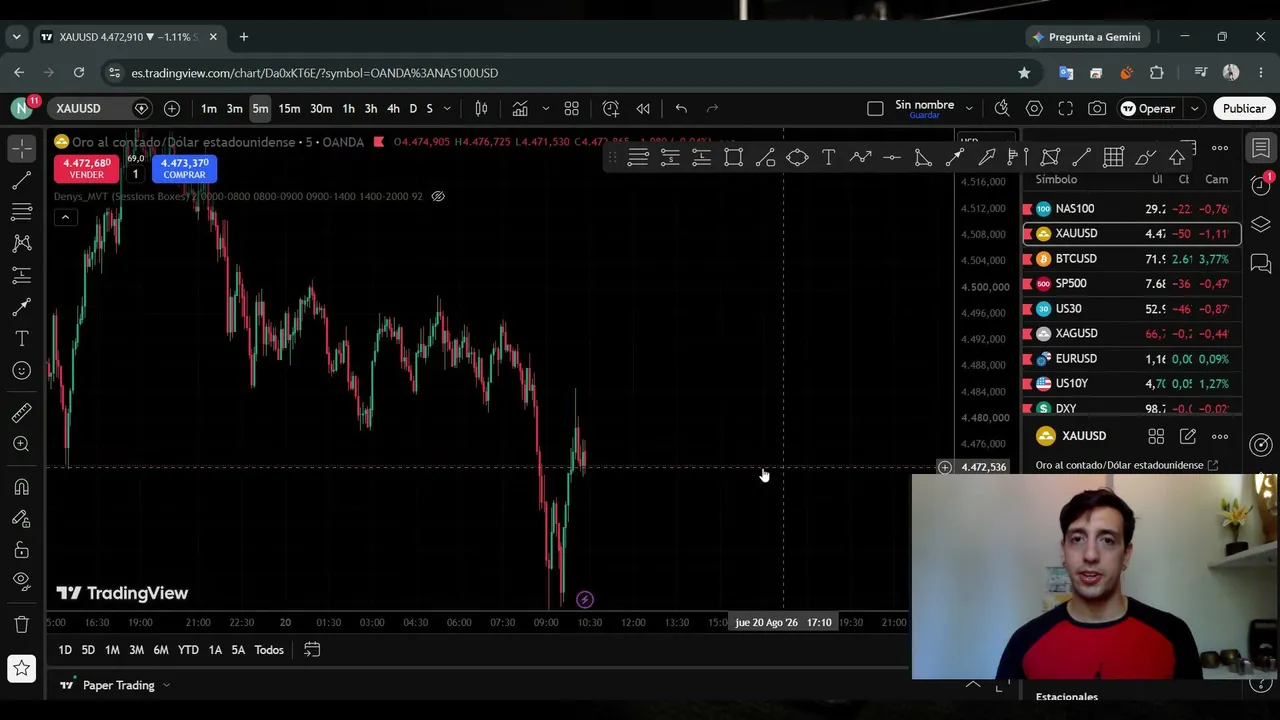This screenshot has height=720, width=1280.
Task: Open the chart layout selector square
Action: (875, 108)
